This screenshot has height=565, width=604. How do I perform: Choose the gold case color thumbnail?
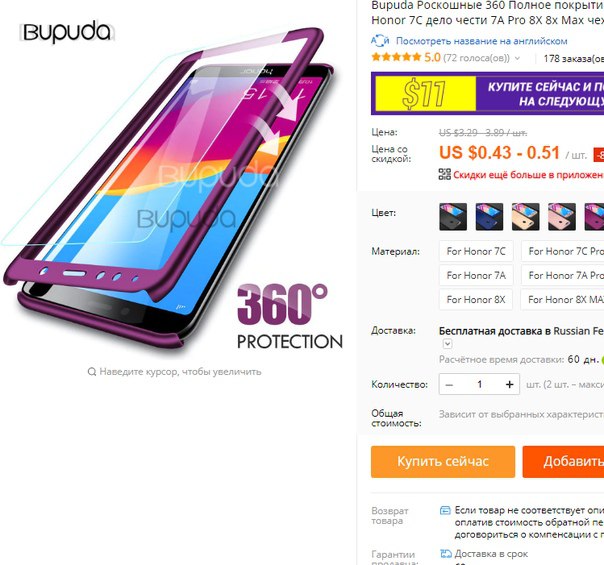525,217
